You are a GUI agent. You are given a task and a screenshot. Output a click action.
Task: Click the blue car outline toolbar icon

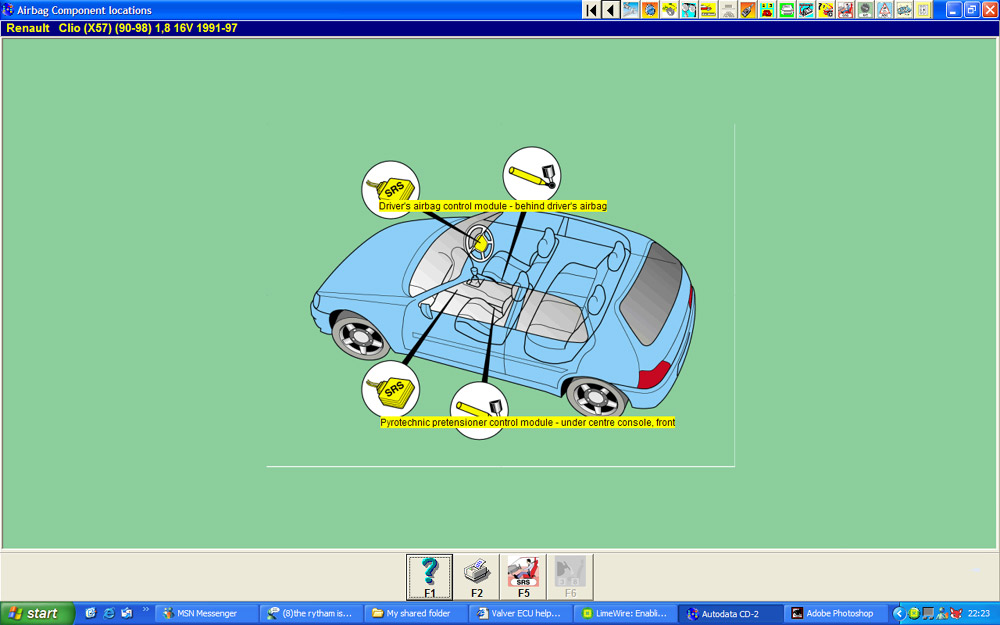tap(904, 10)
